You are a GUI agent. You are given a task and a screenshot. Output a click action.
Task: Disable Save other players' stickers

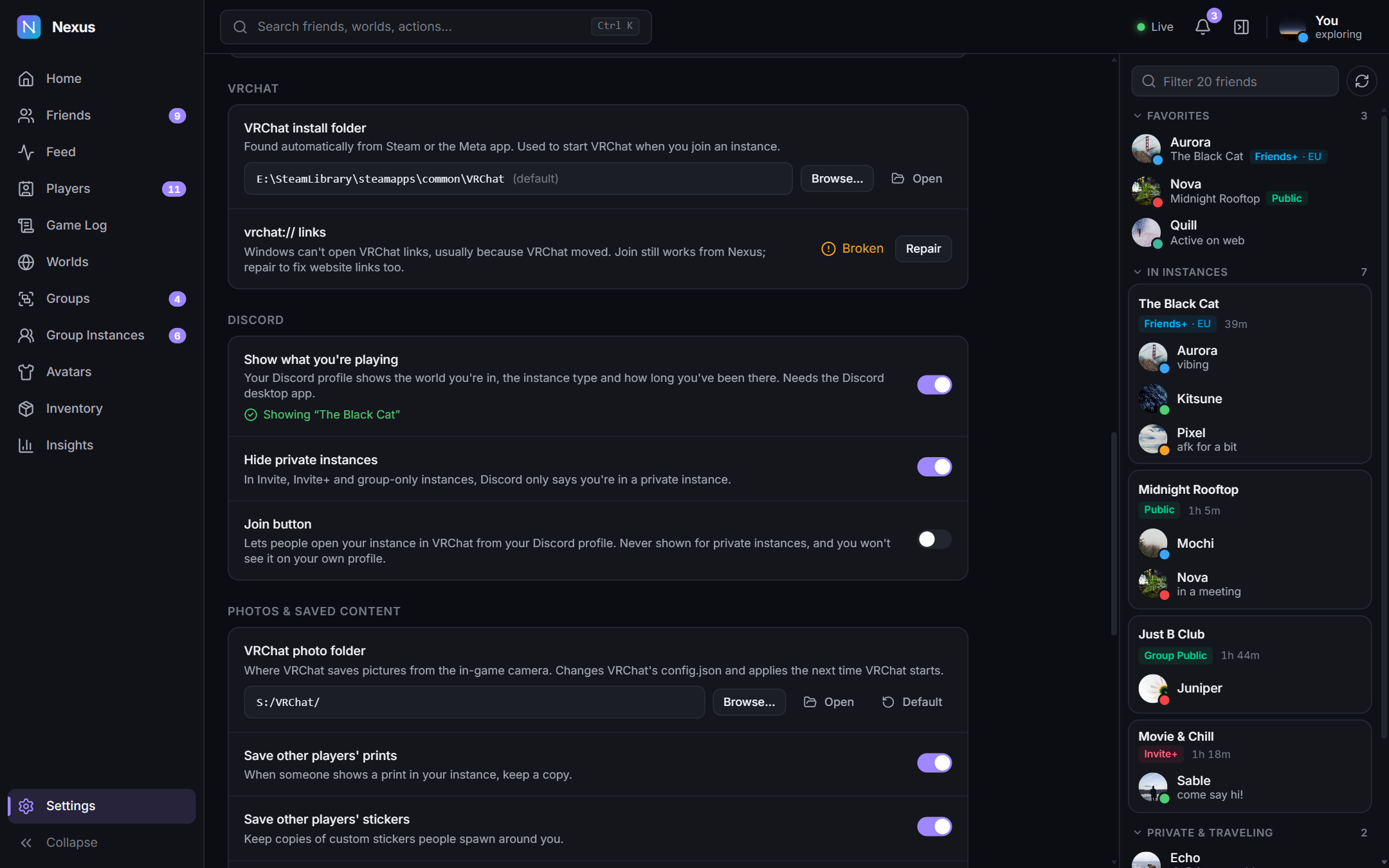coord(934,826)
